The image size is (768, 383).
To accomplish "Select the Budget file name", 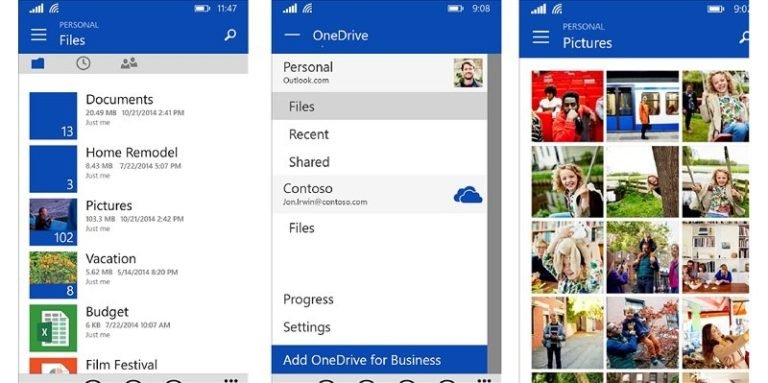I will [x=107, y=311].
